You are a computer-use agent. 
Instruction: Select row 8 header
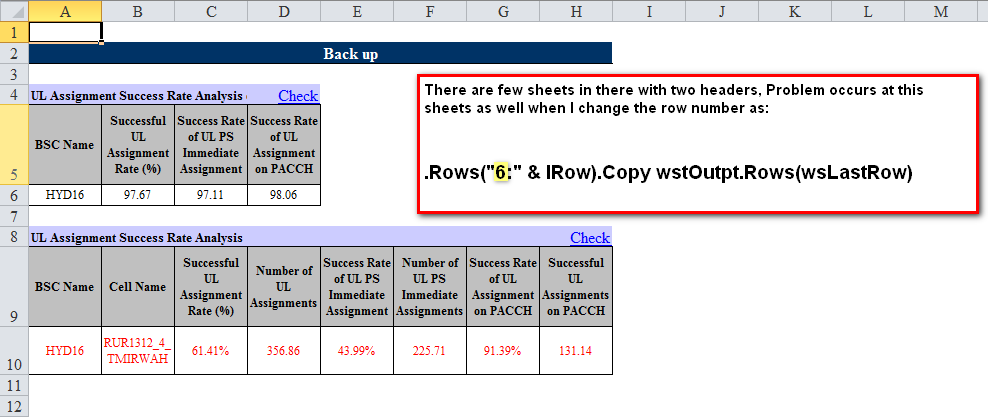(14, 237)
